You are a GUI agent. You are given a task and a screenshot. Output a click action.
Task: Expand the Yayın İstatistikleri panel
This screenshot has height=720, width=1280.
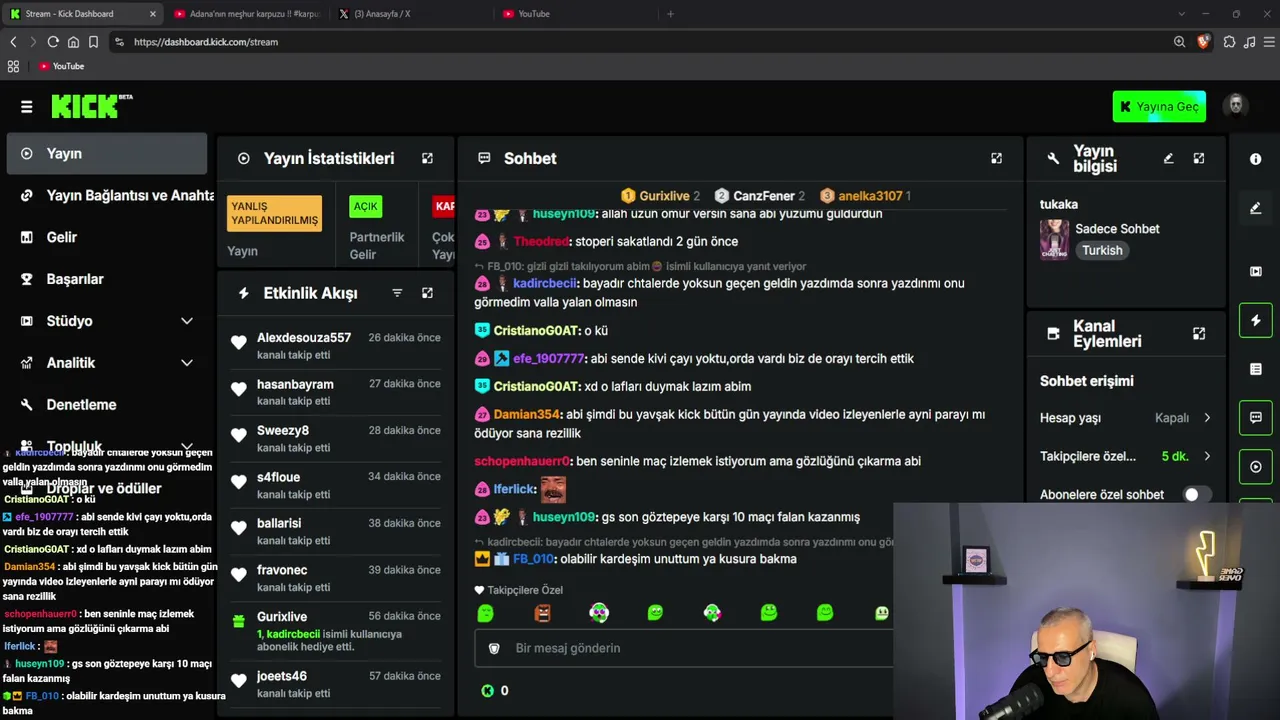point(427,158)
